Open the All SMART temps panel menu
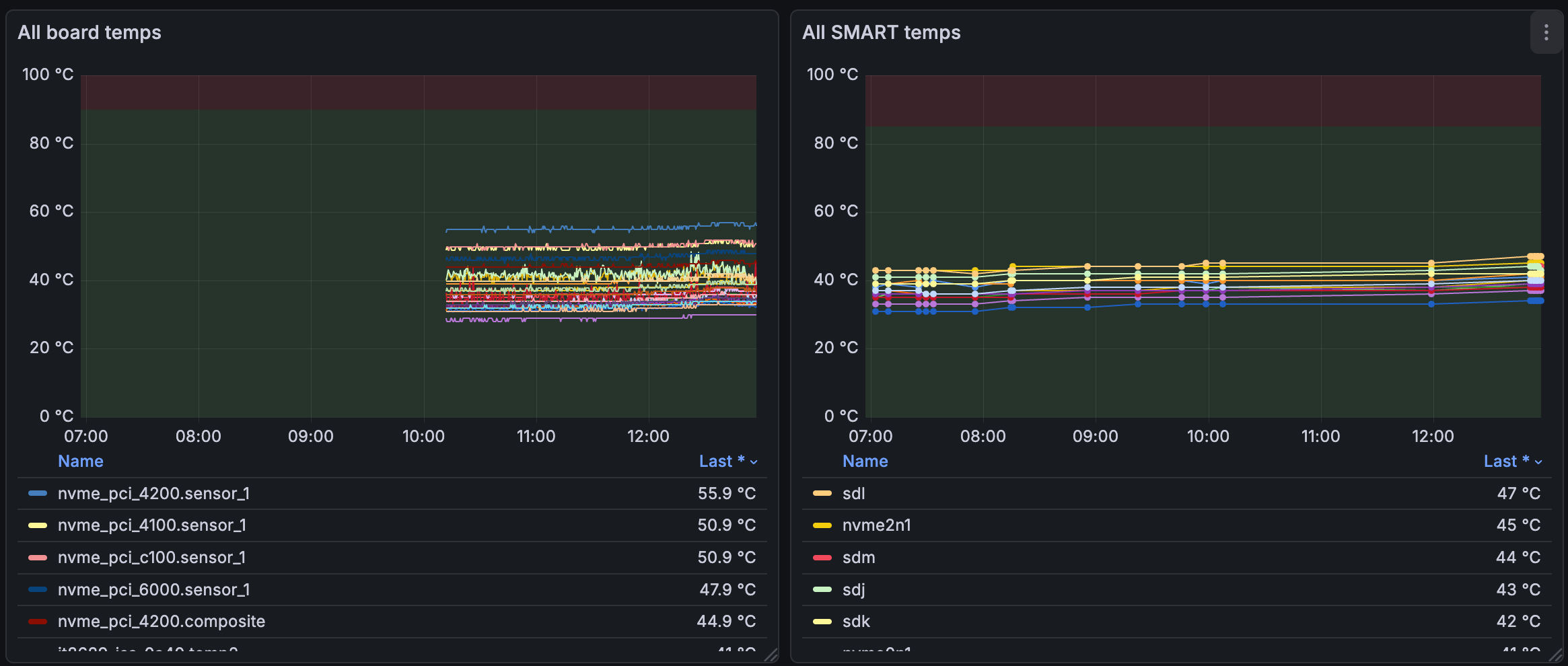This screenshot has height=666, width=1568. click(1546, 32)
